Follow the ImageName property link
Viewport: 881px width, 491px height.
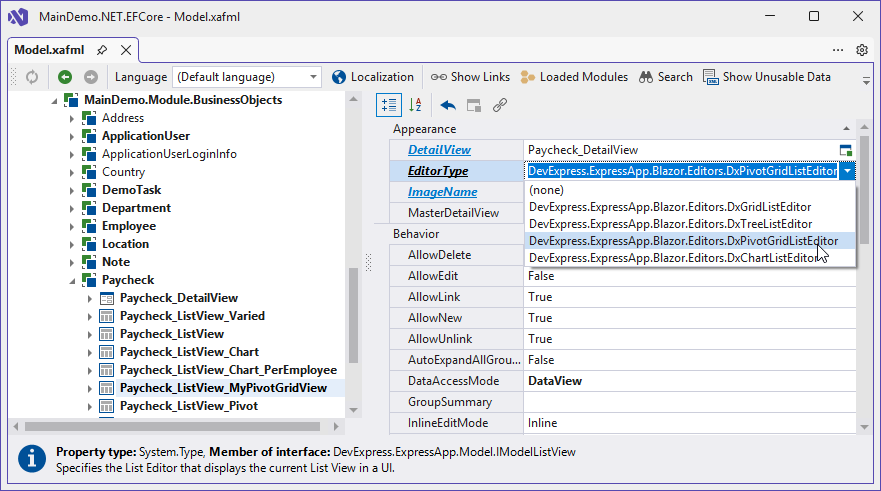[443, 192]
